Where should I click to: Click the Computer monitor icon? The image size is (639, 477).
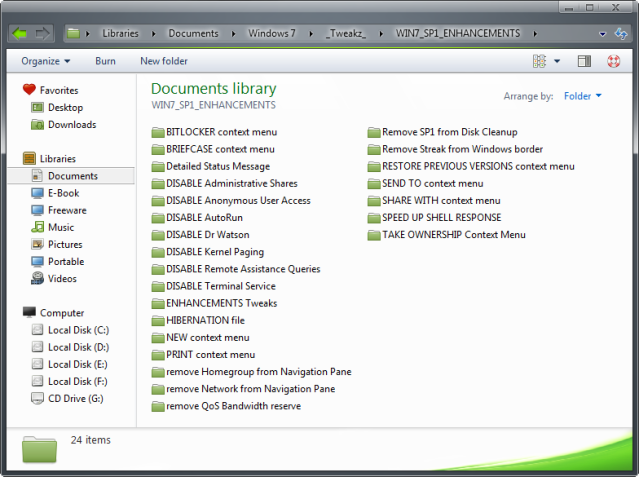(29, 312)
